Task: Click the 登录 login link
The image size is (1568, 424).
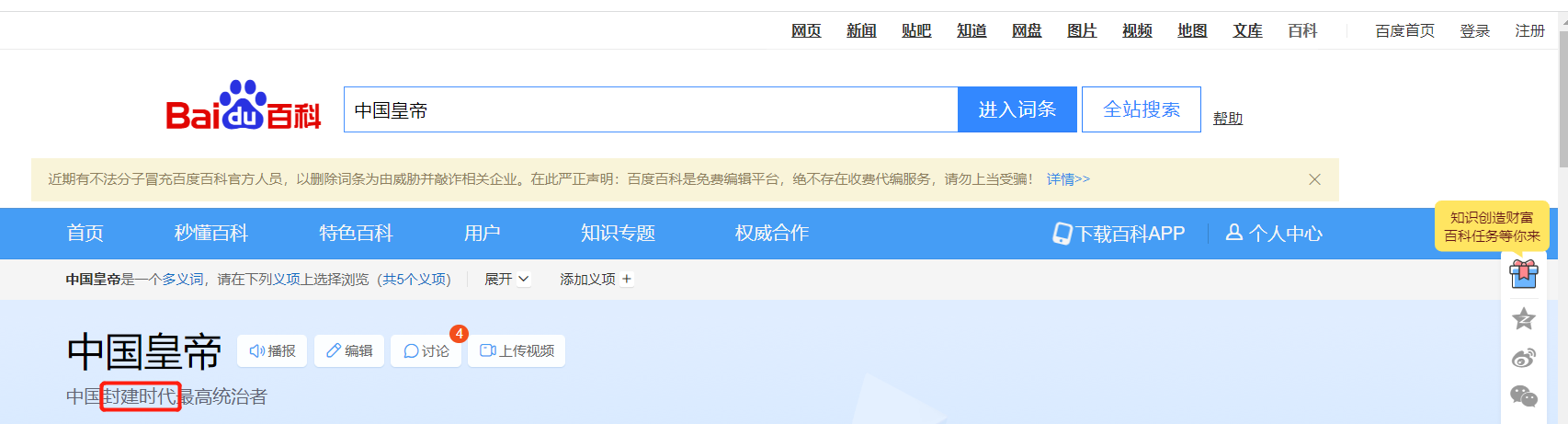Action: click(x=1474, y=31)
